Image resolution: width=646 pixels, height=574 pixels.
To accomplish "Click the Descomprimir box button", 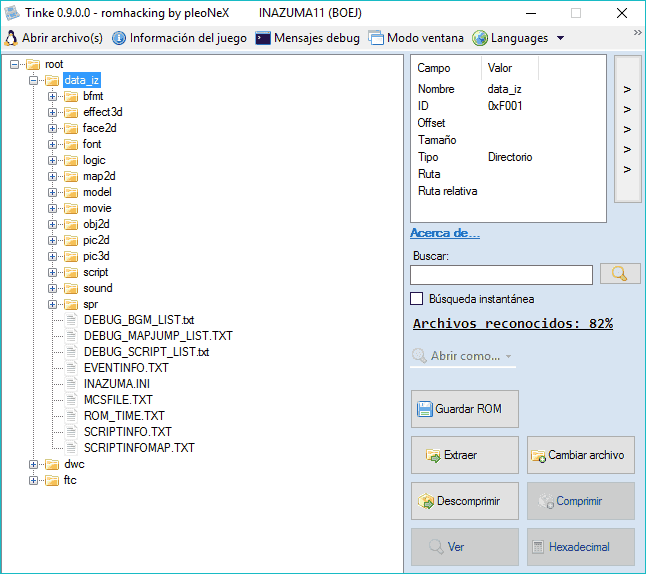I will tap(464, 501).
